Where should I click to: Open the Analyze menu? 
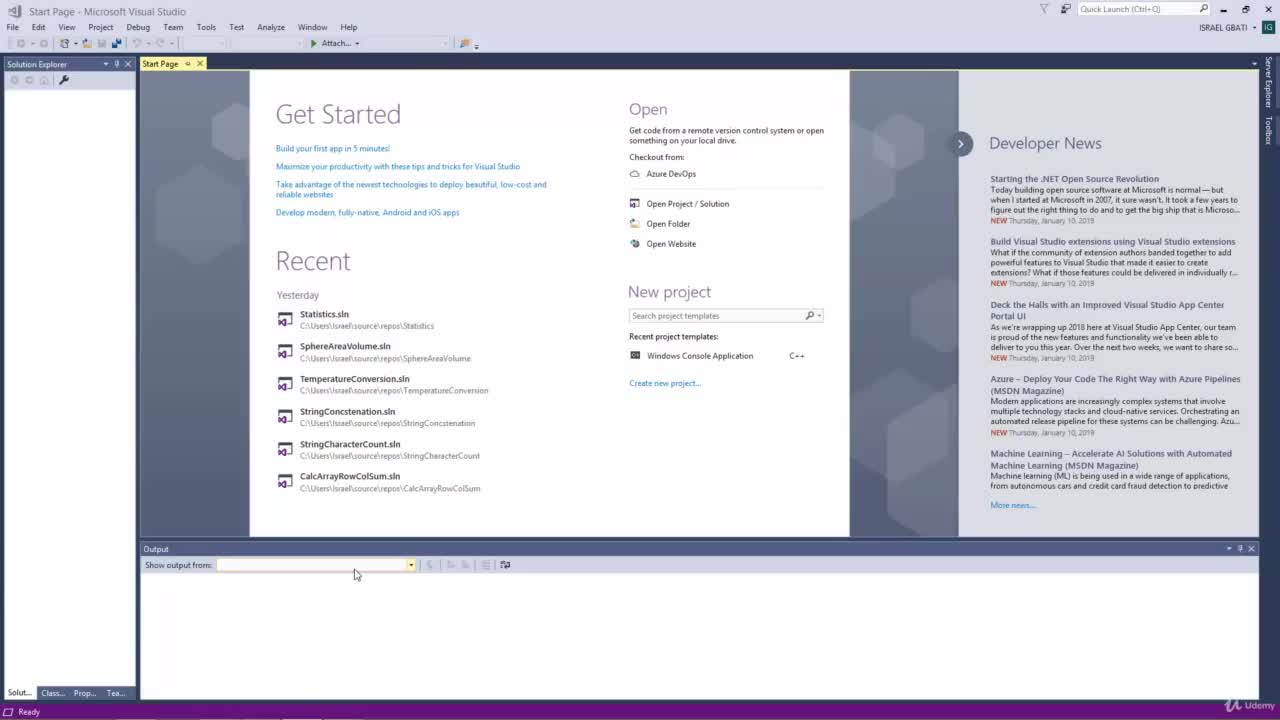pyautogui.click(x=271, y=27)
